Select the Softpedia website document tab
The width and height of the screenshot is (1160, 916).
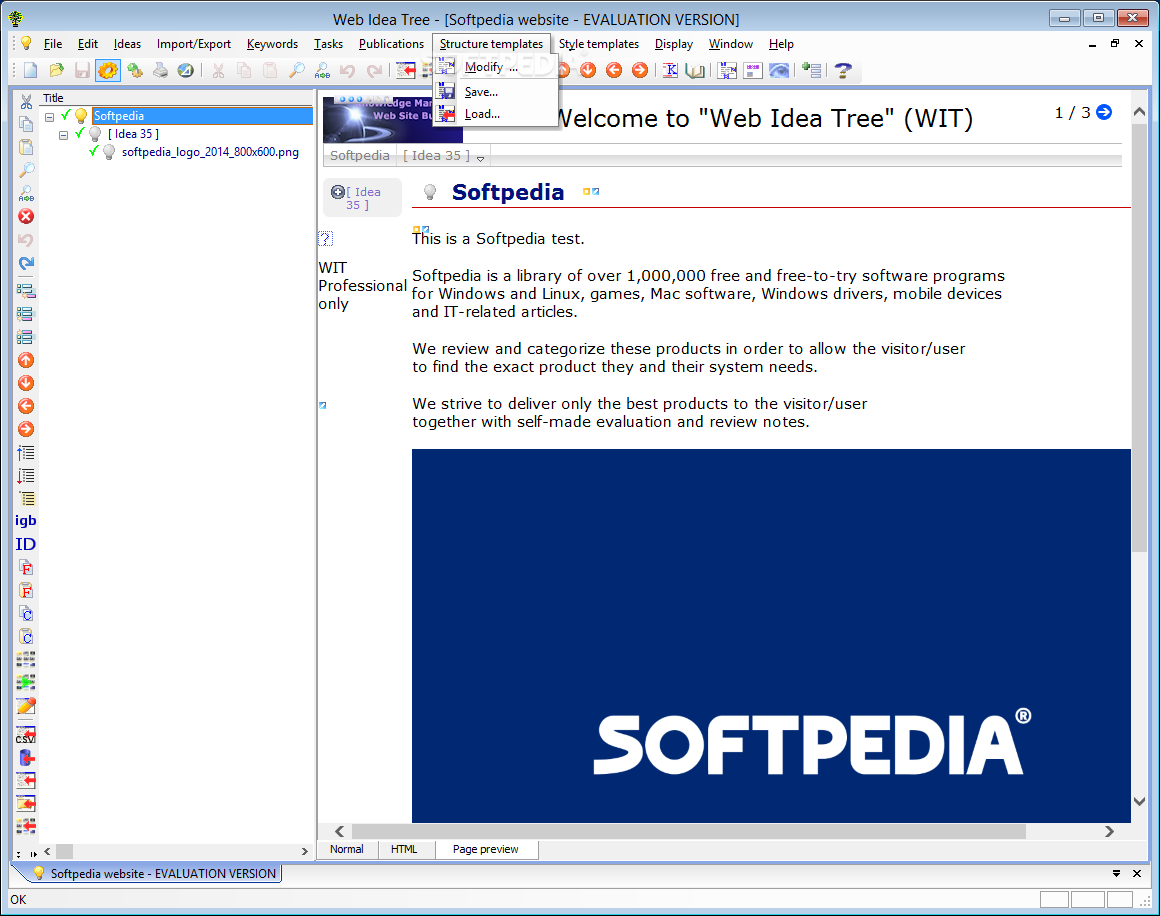(x=154, y=874)
